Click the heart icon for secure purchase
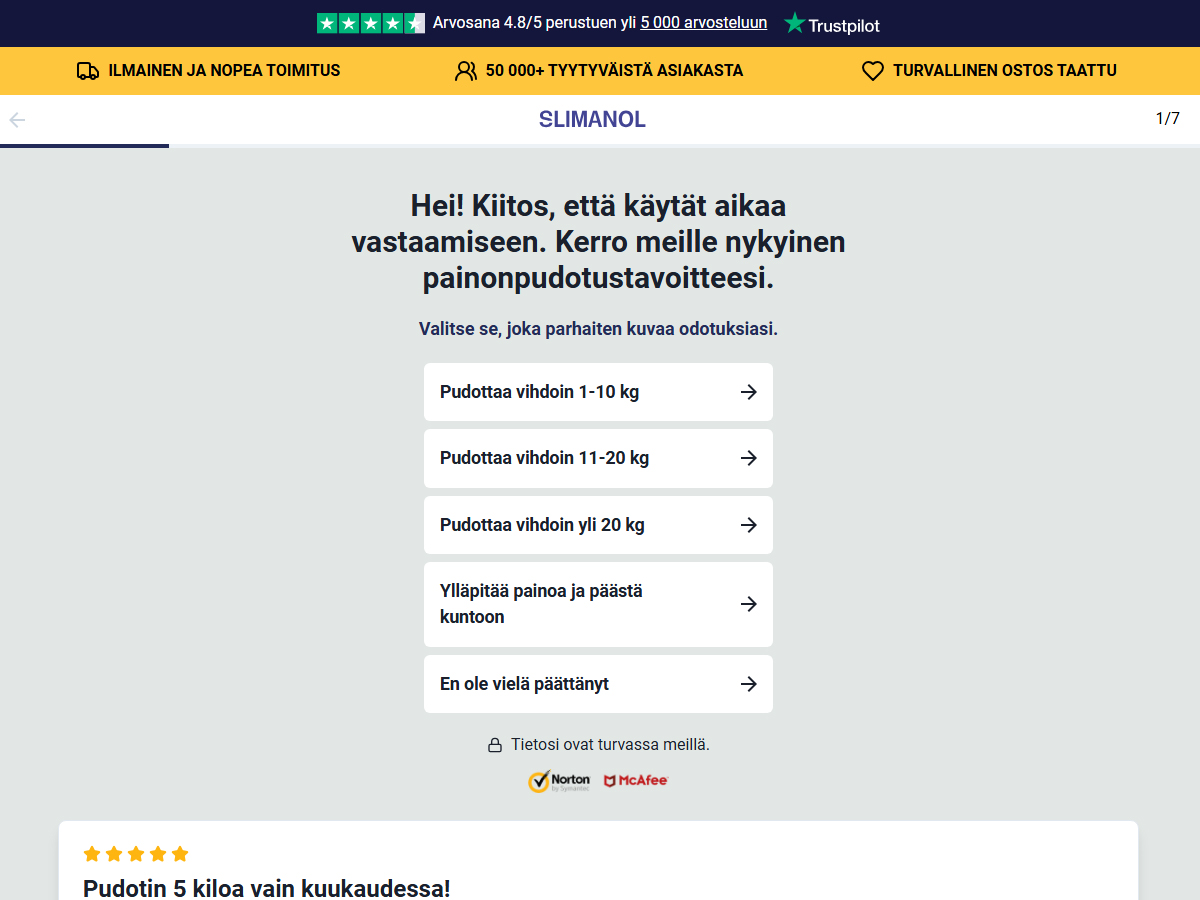 pyautogui.click(x=873, y=71)
